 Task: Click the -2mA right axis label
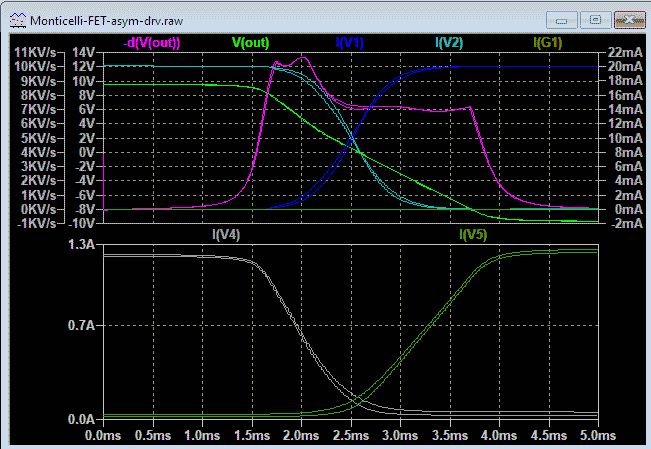pos(625,223)
